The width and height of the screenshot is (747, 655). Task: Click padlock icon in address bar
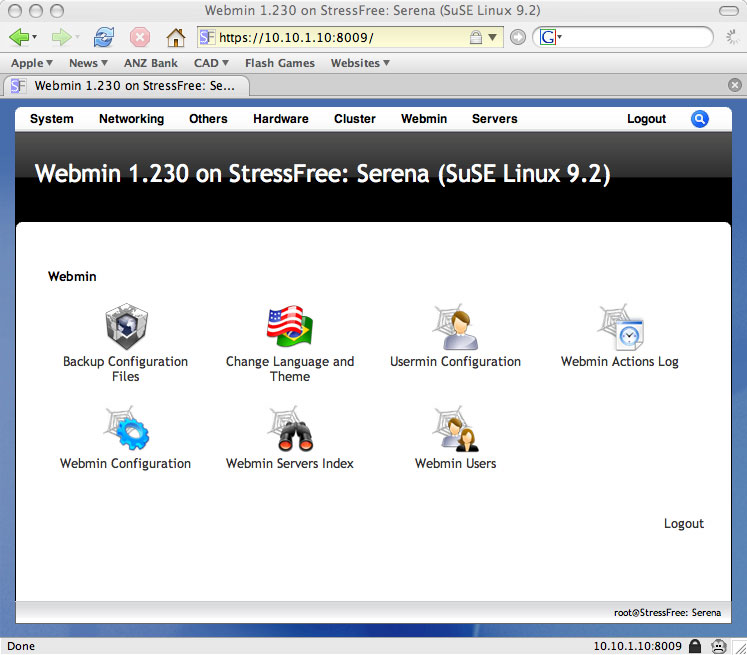475,37
